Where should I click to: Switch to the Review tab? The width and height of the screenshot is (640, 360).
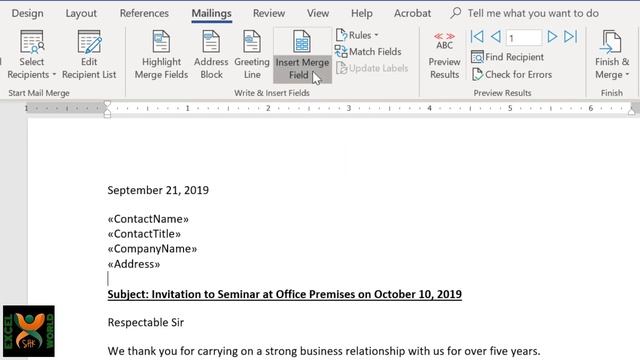click(269, 13)
